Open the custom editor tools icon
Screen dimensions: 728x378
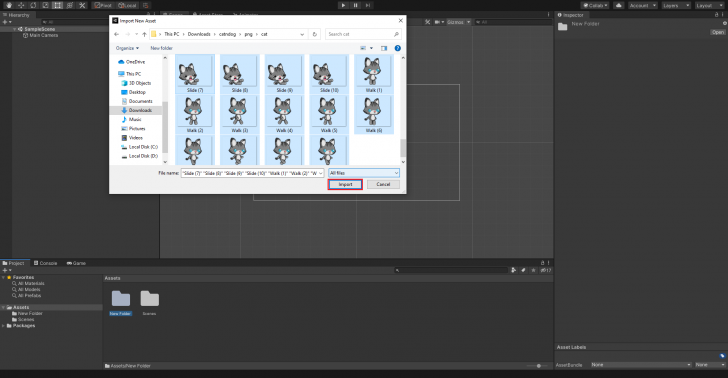[x=82, y=5]
